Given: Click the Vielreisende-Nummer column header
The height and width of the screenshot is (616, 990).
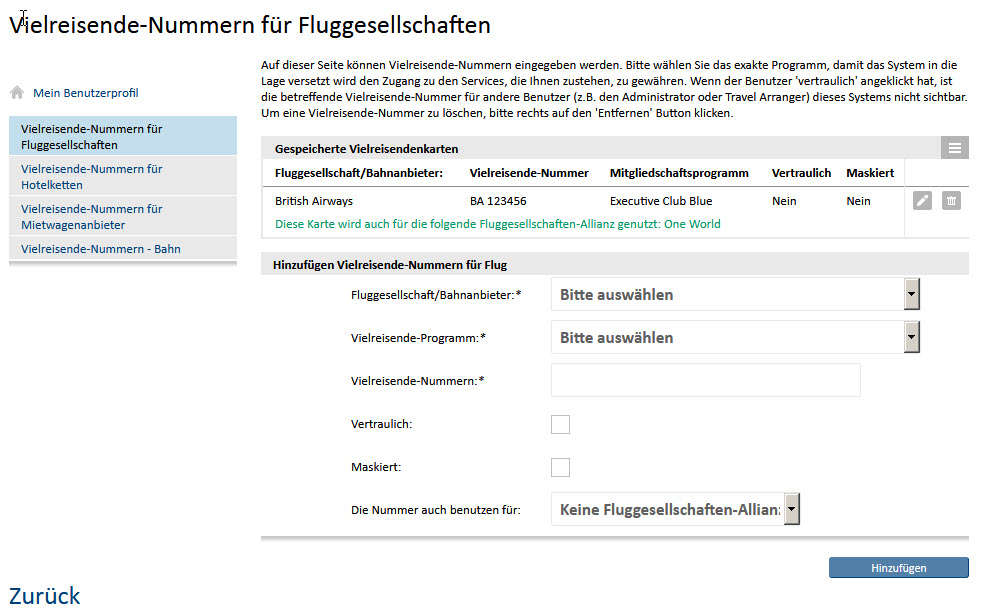Looking at the screenshot, I should (529, 173).
